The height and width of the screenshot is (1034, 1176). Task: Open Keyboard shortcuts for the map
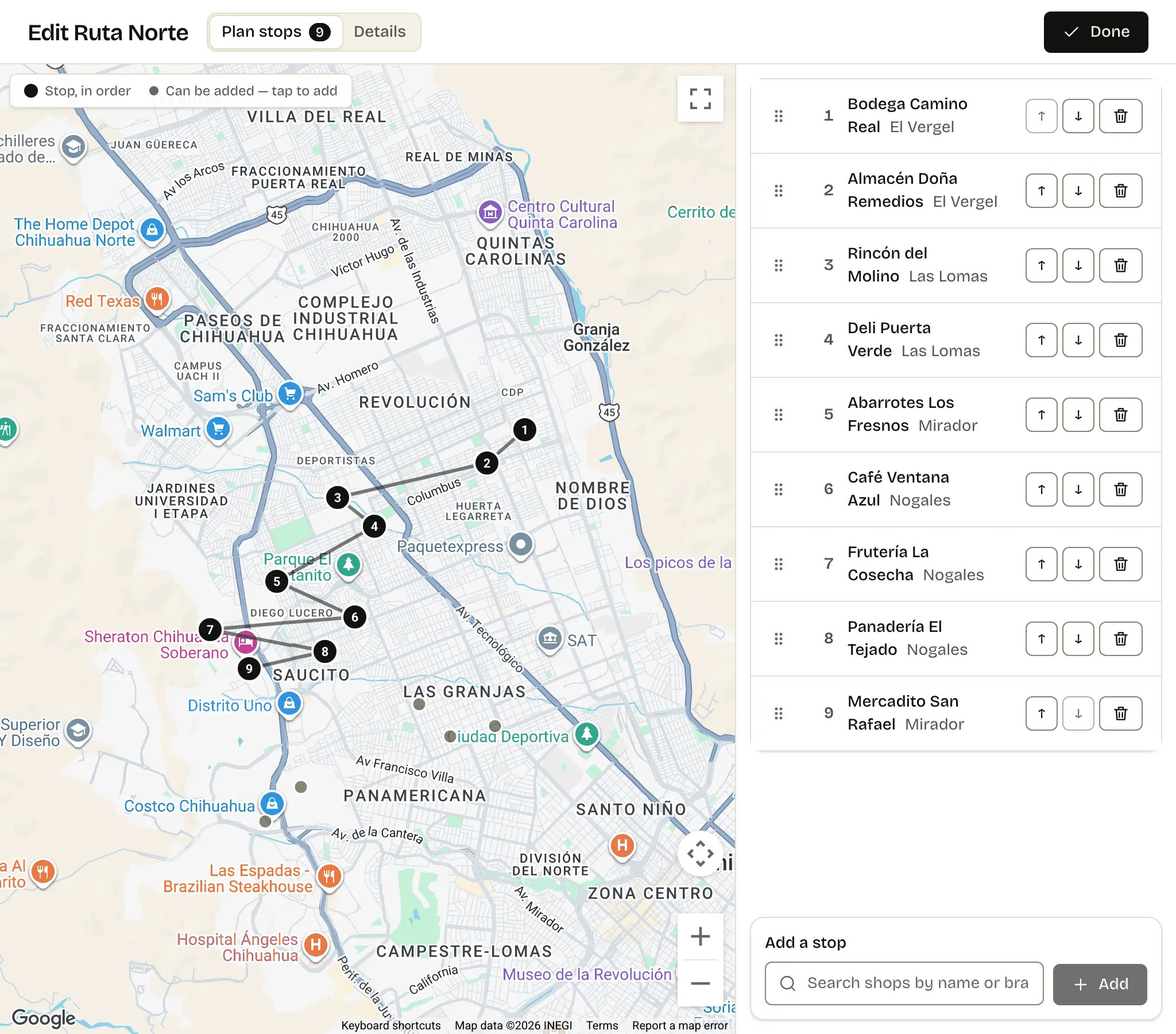(x=390, y=1025)
